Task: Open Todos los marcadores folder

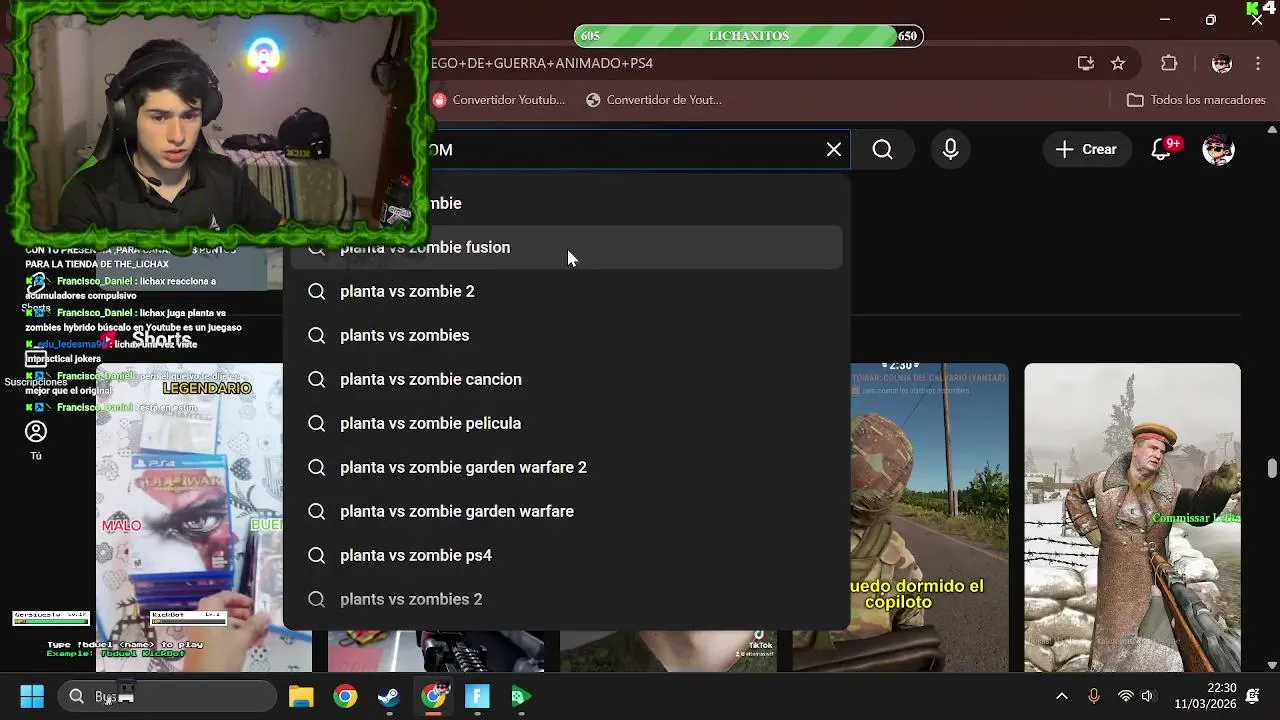Action: tap(1196, 100)
